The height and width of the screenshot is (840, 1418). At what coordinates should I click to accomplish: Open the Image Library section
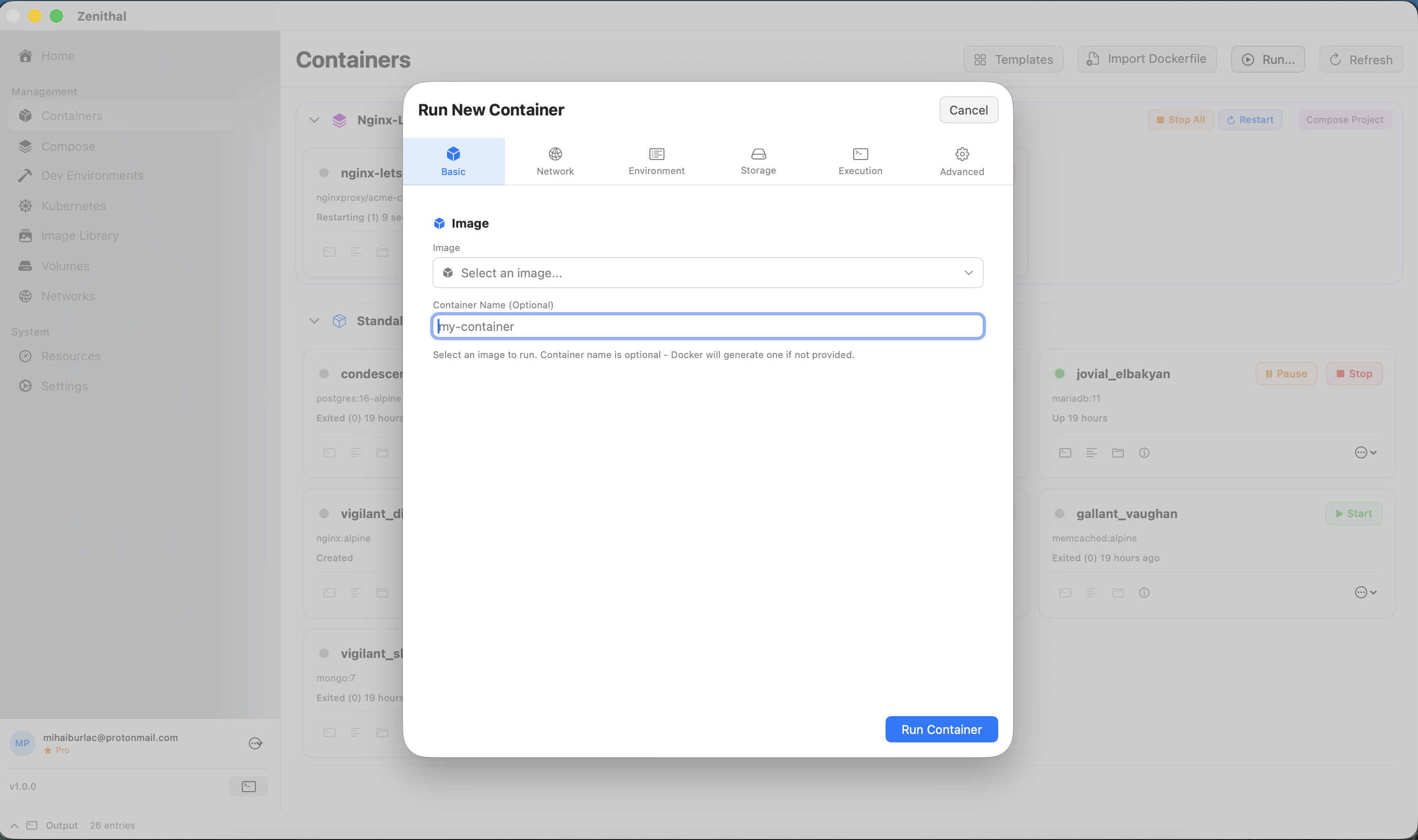click(80, 236)
